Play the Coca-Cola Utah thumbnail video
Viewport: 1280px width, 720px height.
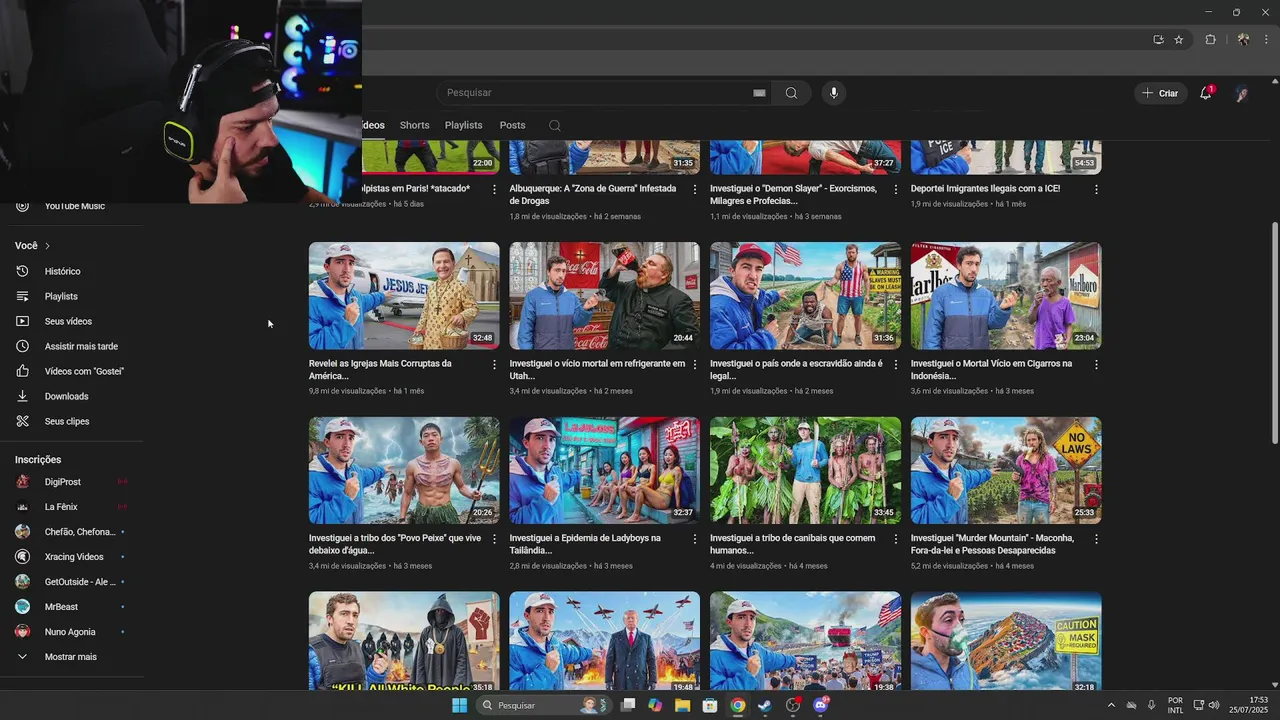click(605, 295)
